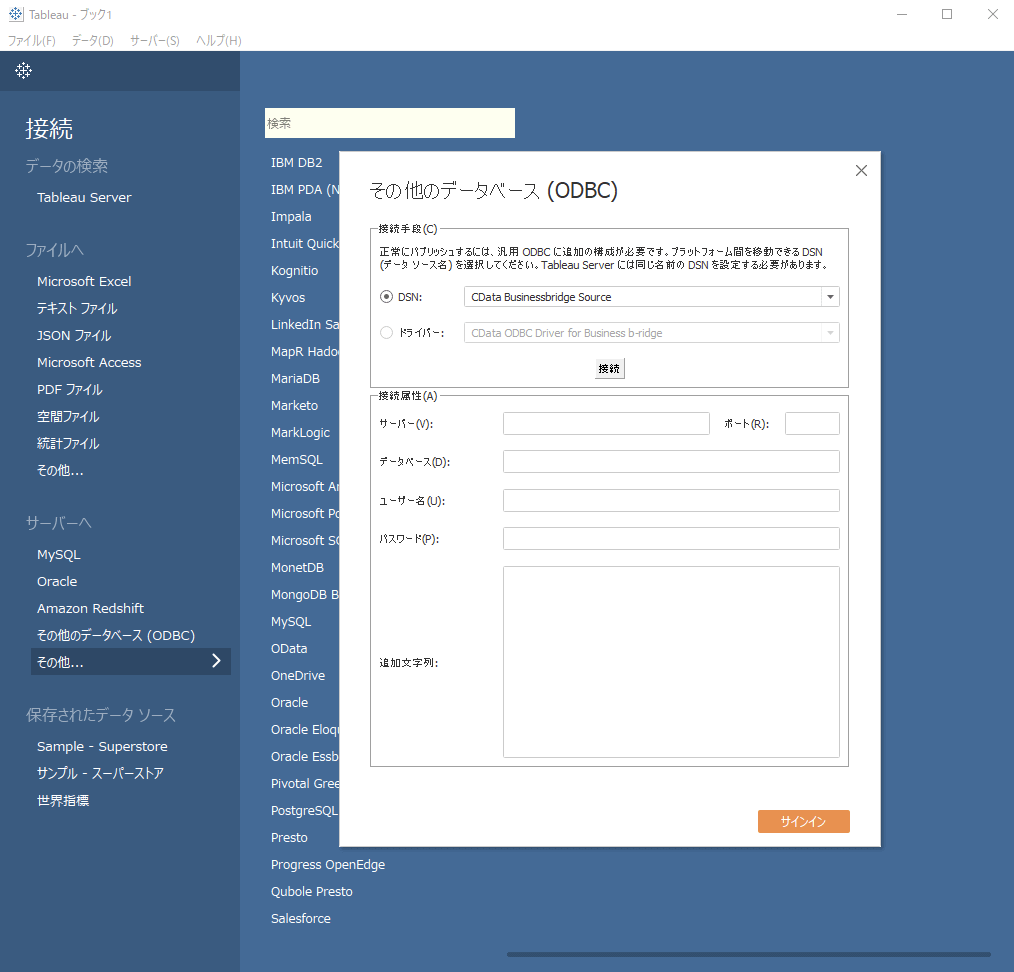This screenshot has width=1014, height=972.
Task: Click the パスワード(P) input field
Action: click(671, 539)
